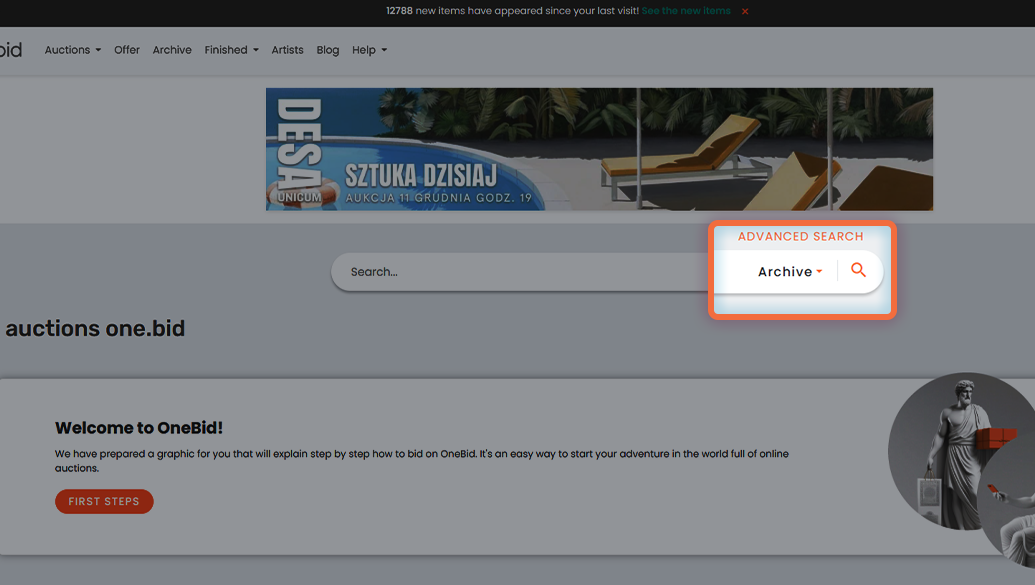Click the First Steps button
Screen dimensions: 1035x585
tap(104, 501)
